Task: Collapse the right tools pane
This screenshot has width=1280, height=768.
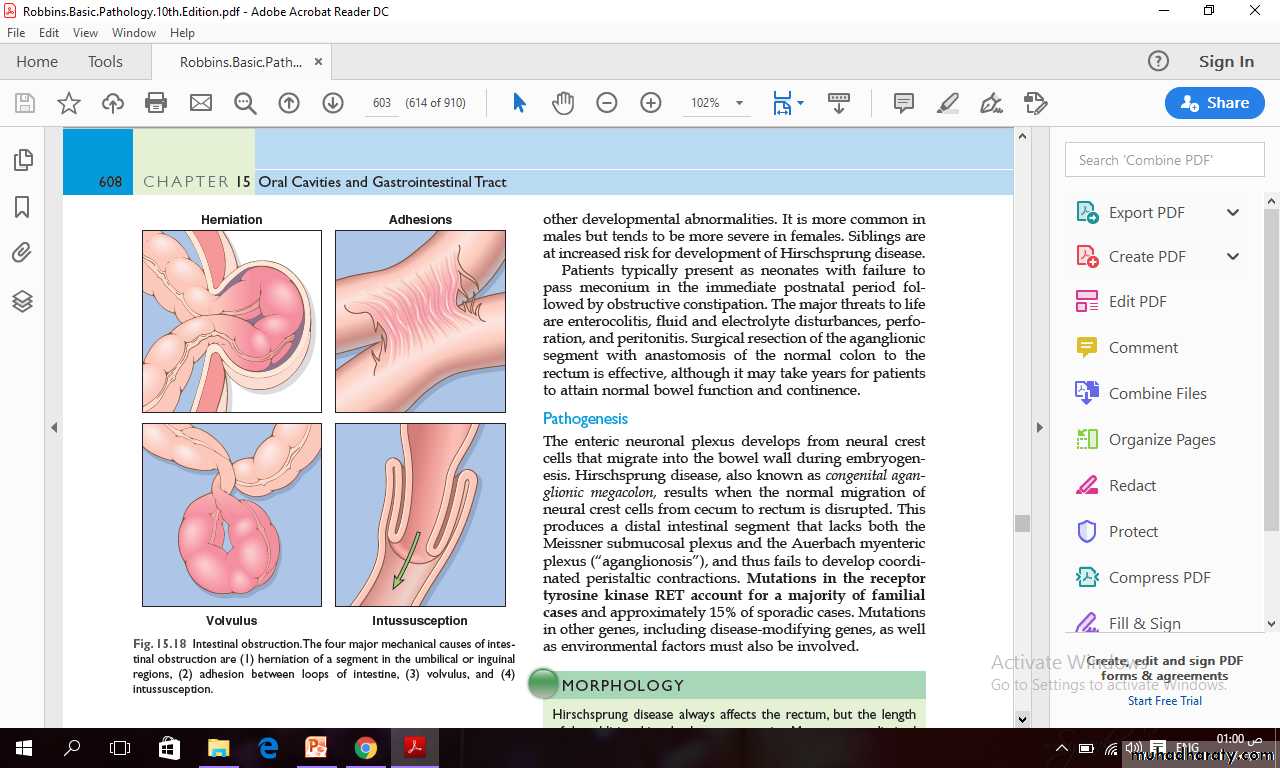Action: pyautogui.click(x=1039, y=428)
